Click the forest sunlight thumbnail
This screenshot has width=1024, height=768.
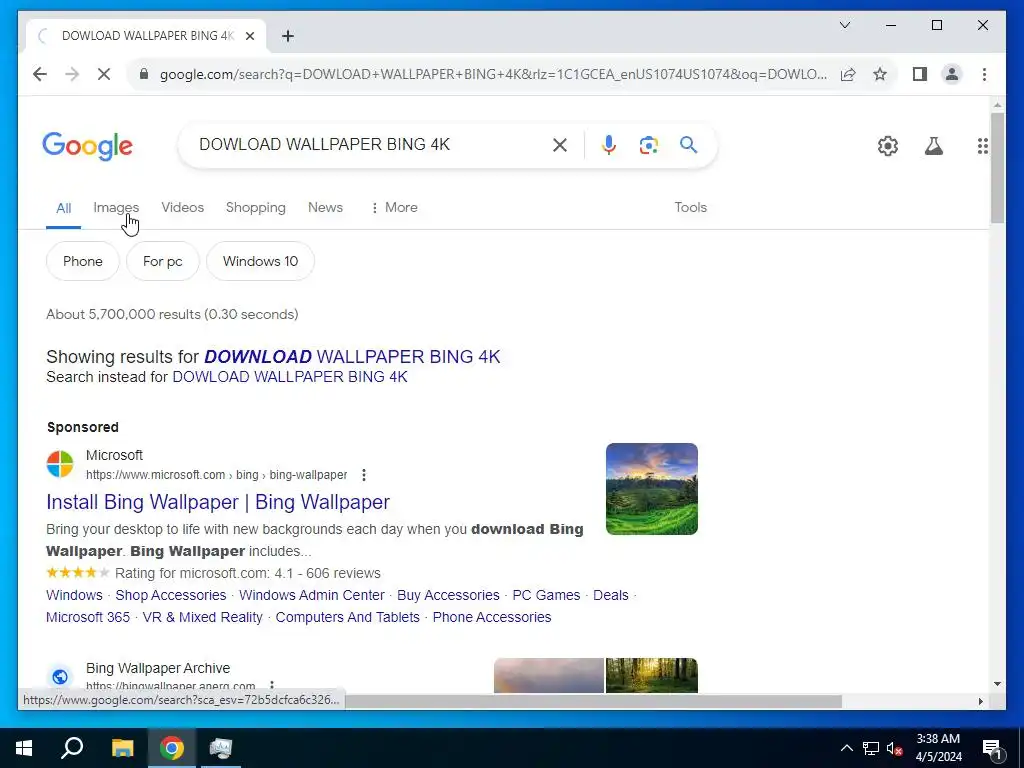coord(652,675)
